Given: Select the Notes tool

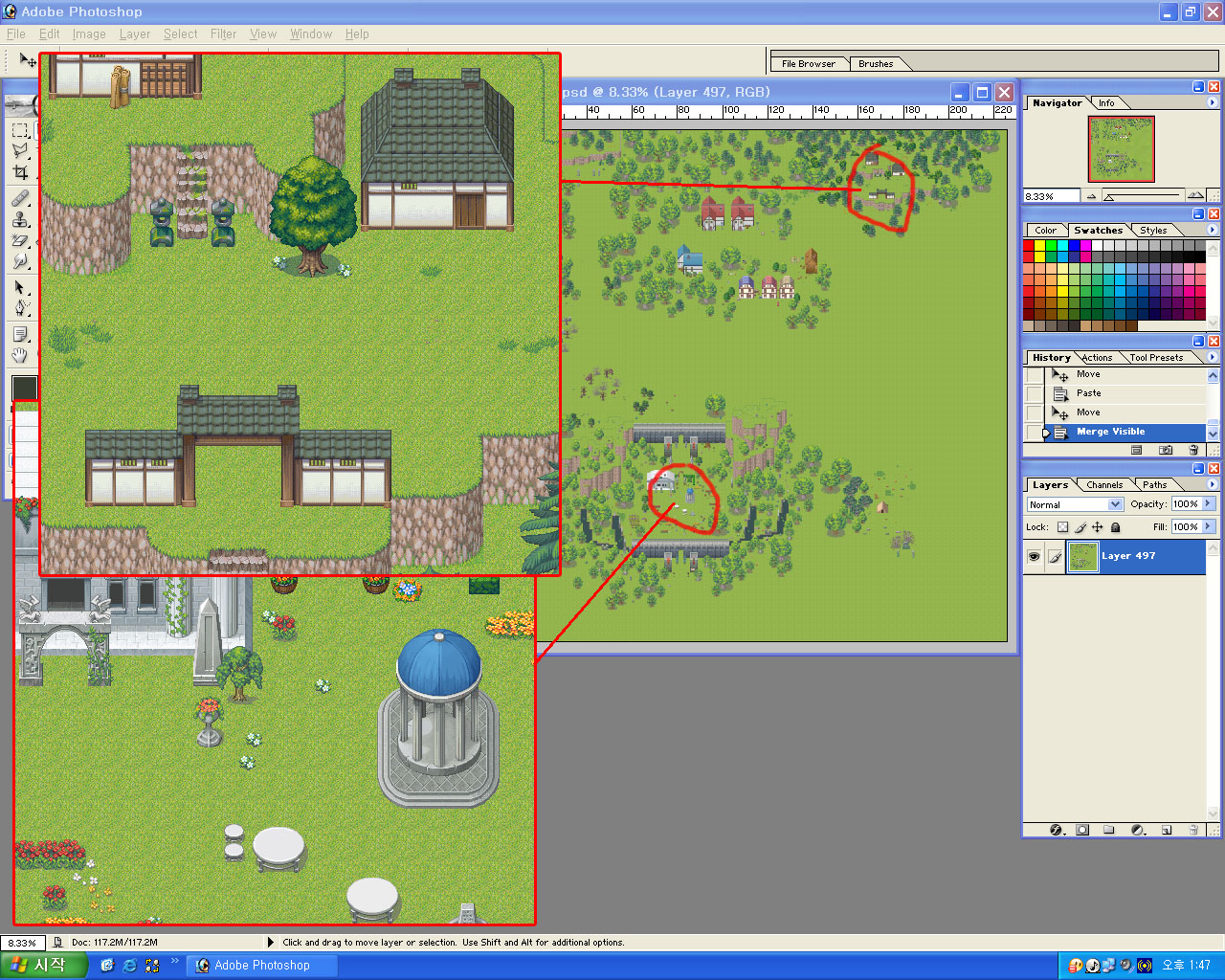Looking at the screenshot, I should (20, 334).
